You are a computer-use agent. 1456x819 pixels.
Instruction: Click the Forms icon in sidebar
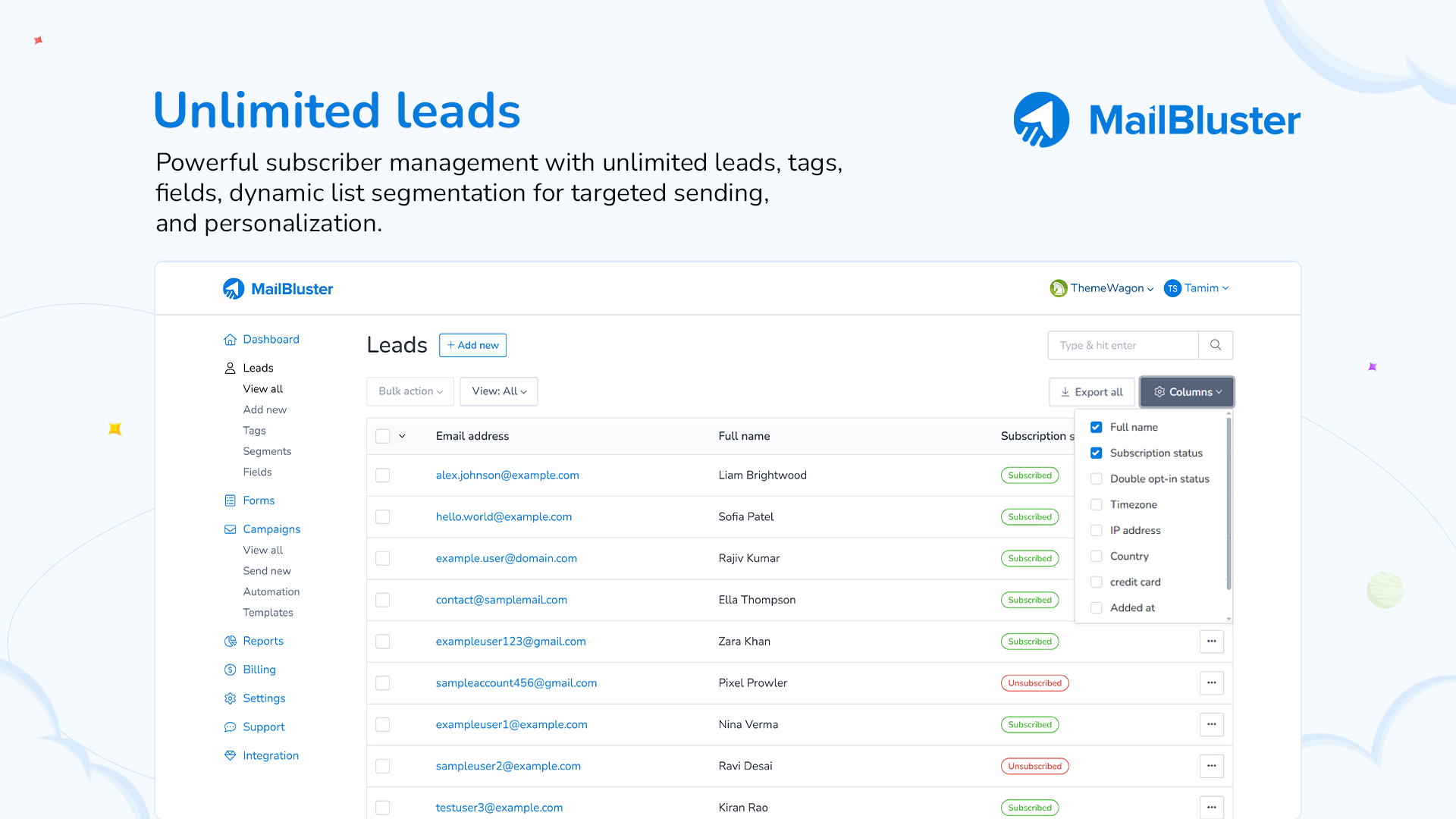230,500
